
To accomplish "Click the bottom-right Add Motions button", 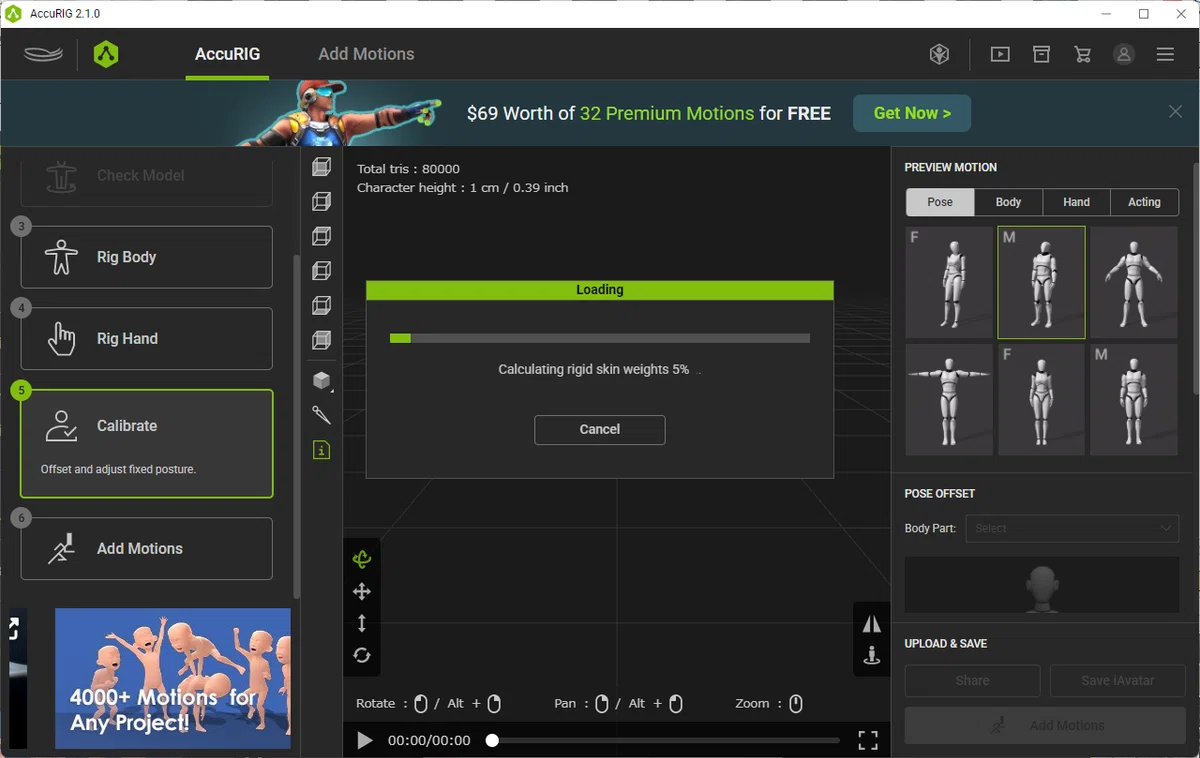I will pyautogui.click(x=1045, y=725).
